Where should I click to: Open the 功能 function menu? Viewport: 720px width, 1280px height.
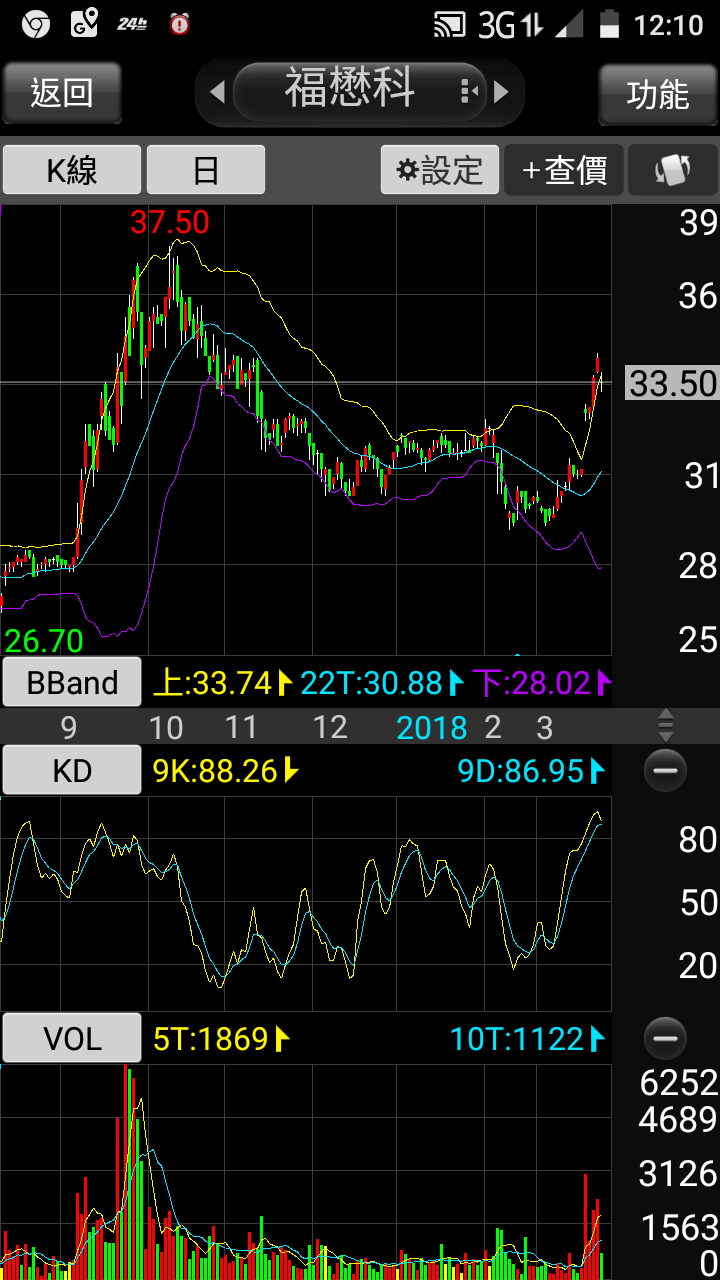[x=658, y=93]
